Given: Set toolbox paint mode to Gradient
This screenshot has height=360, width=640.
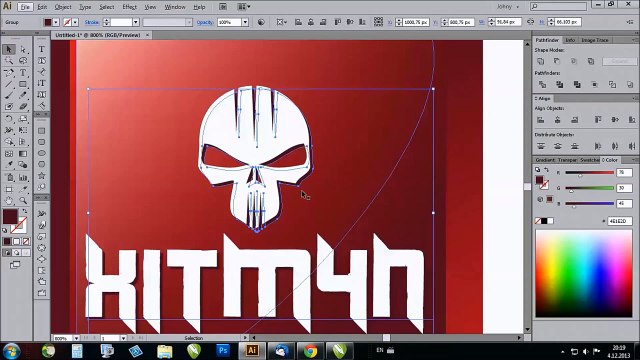Looking at the screenshot, I should pyautogui.click(x=16, y=242).
